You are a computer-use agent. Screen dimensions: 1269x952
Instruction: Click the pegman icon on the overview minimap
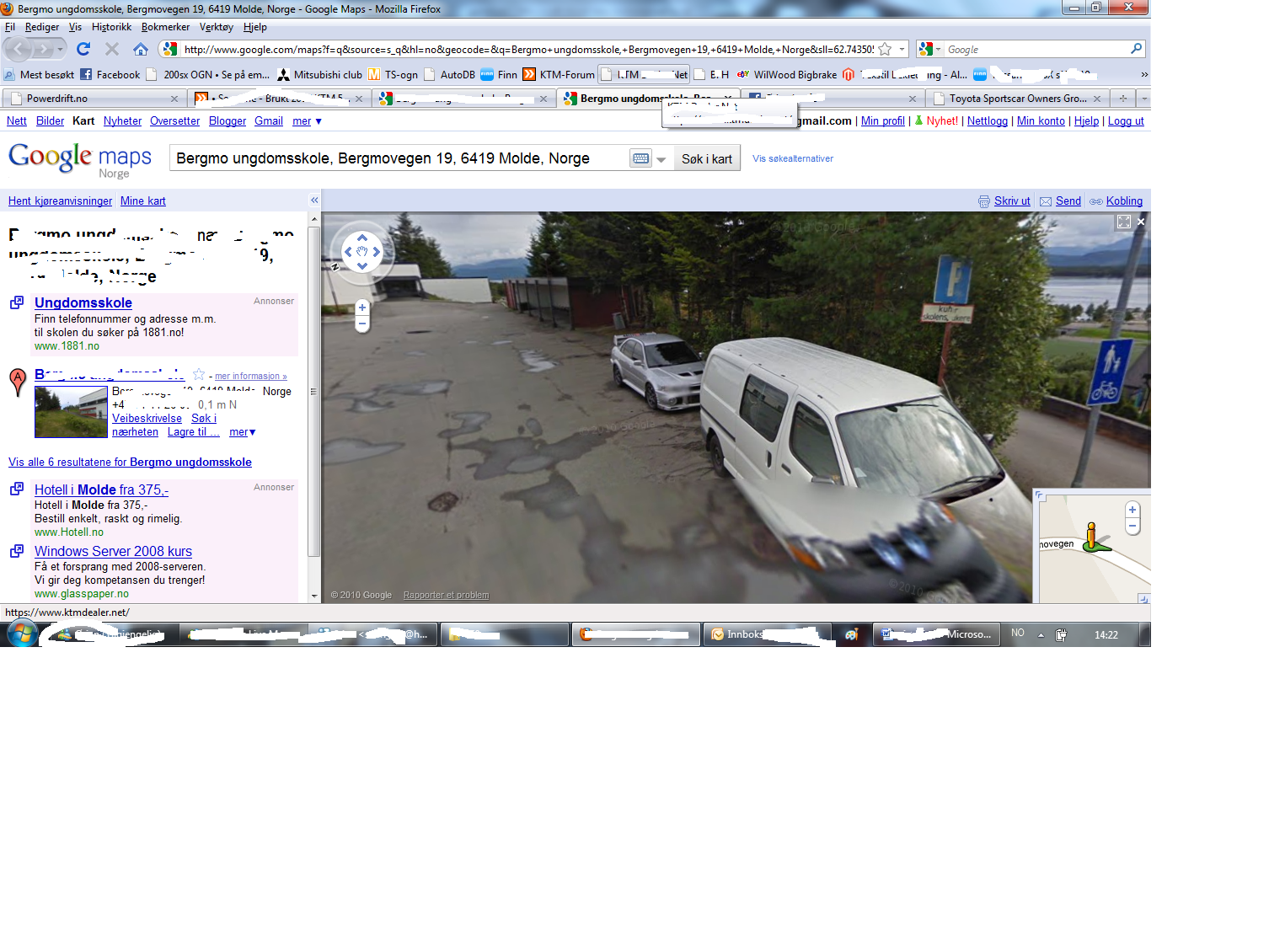pos(1091,533)
